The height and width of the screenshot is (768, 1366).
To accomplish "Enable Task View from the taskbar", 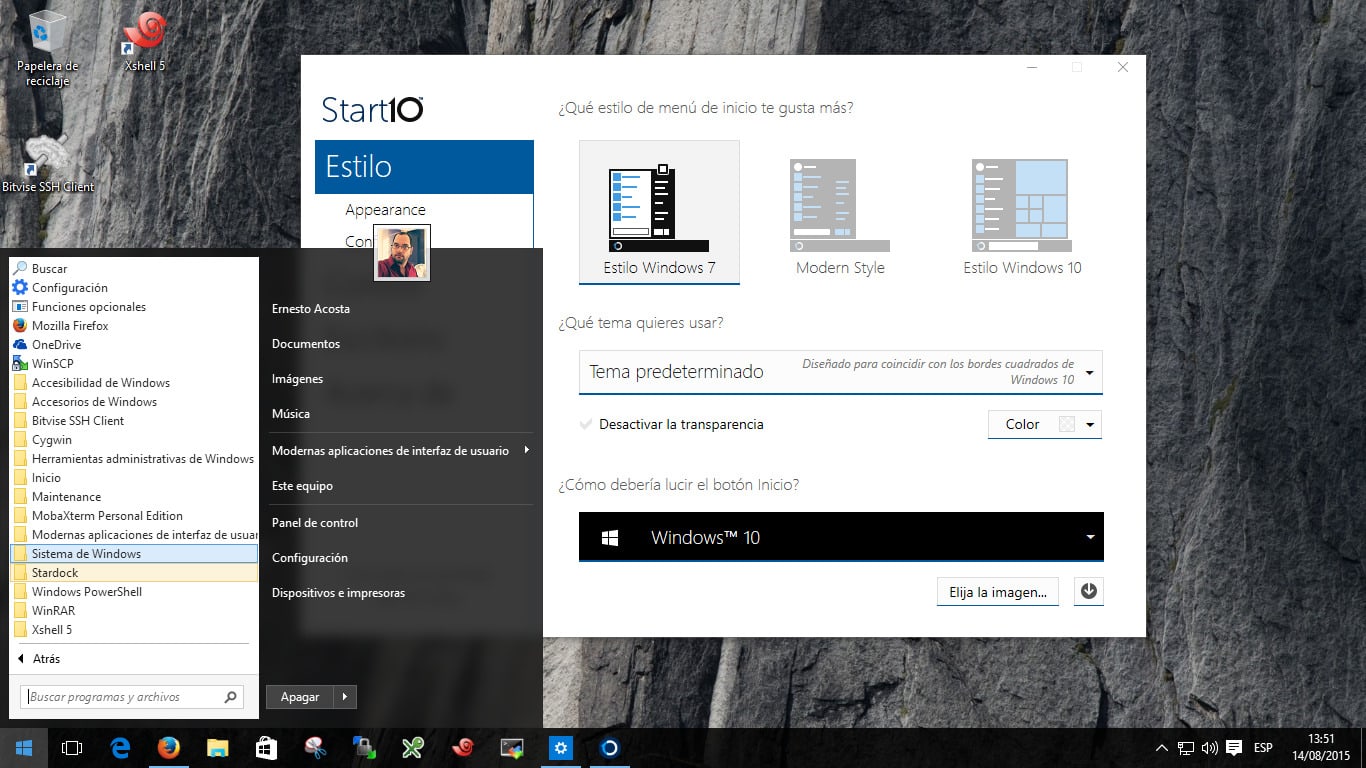I will 71,747.
